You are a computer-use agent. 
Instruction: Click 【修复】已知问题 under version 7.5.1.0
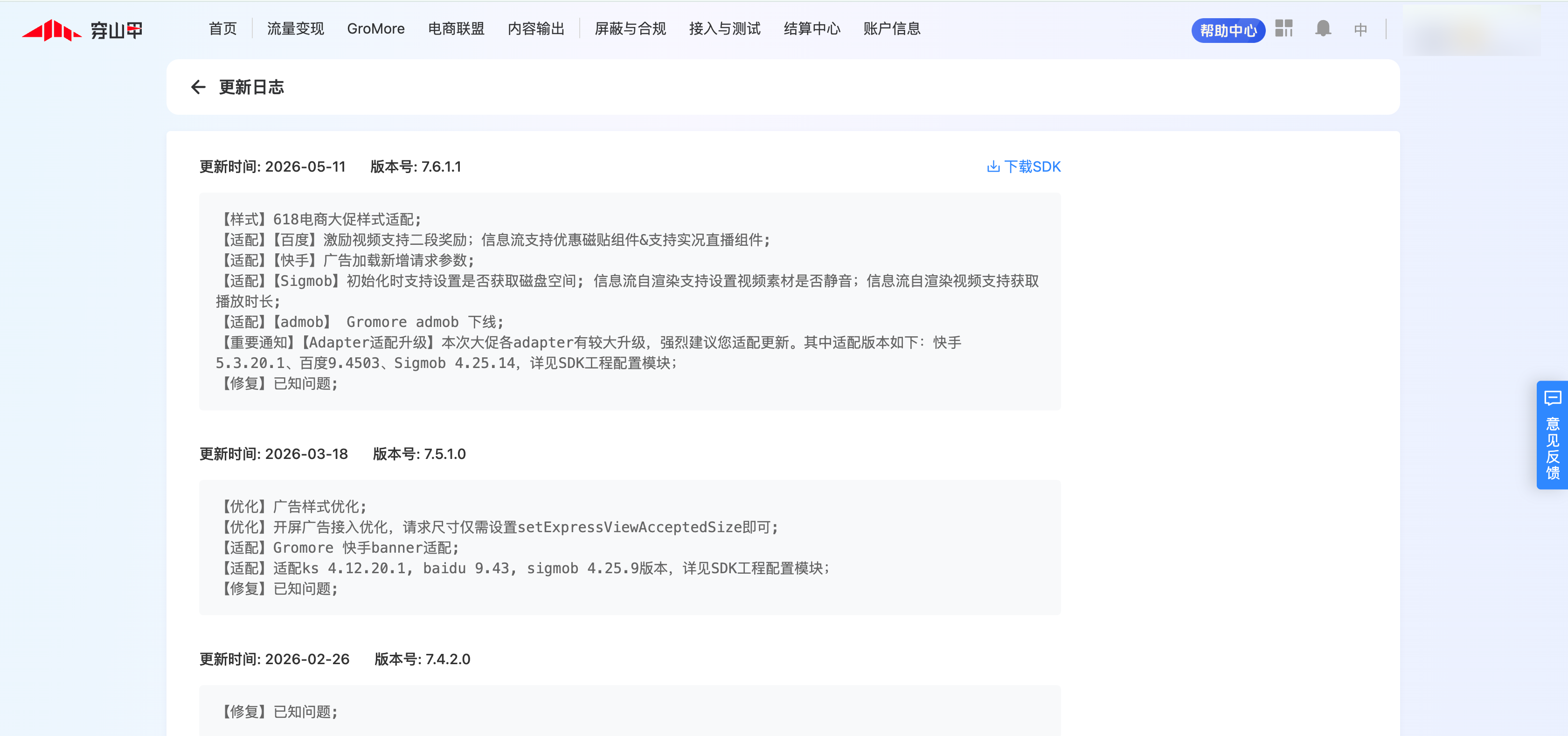click(x=277, y=589)
